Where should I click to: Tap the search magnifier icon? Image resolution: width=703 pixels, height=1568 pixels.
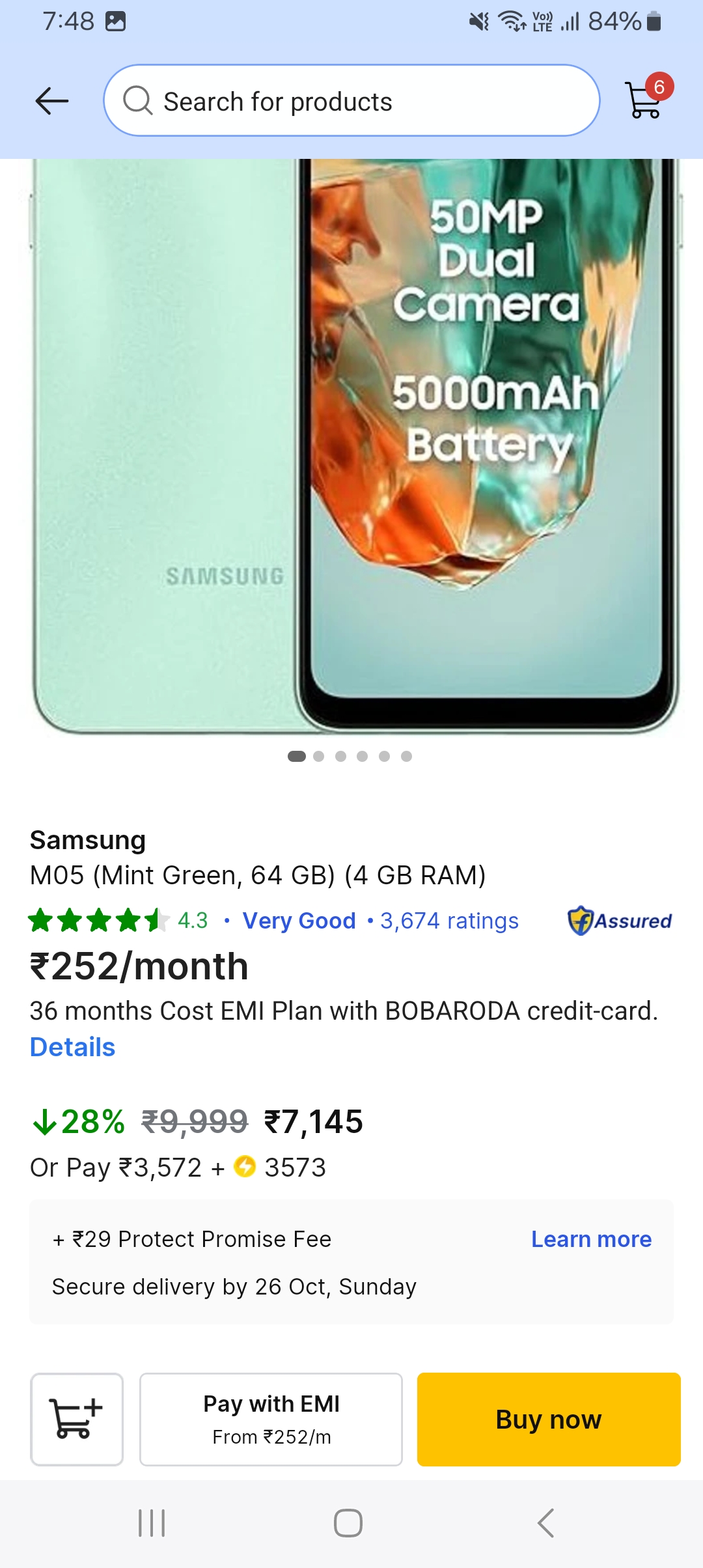click(137, 101)
